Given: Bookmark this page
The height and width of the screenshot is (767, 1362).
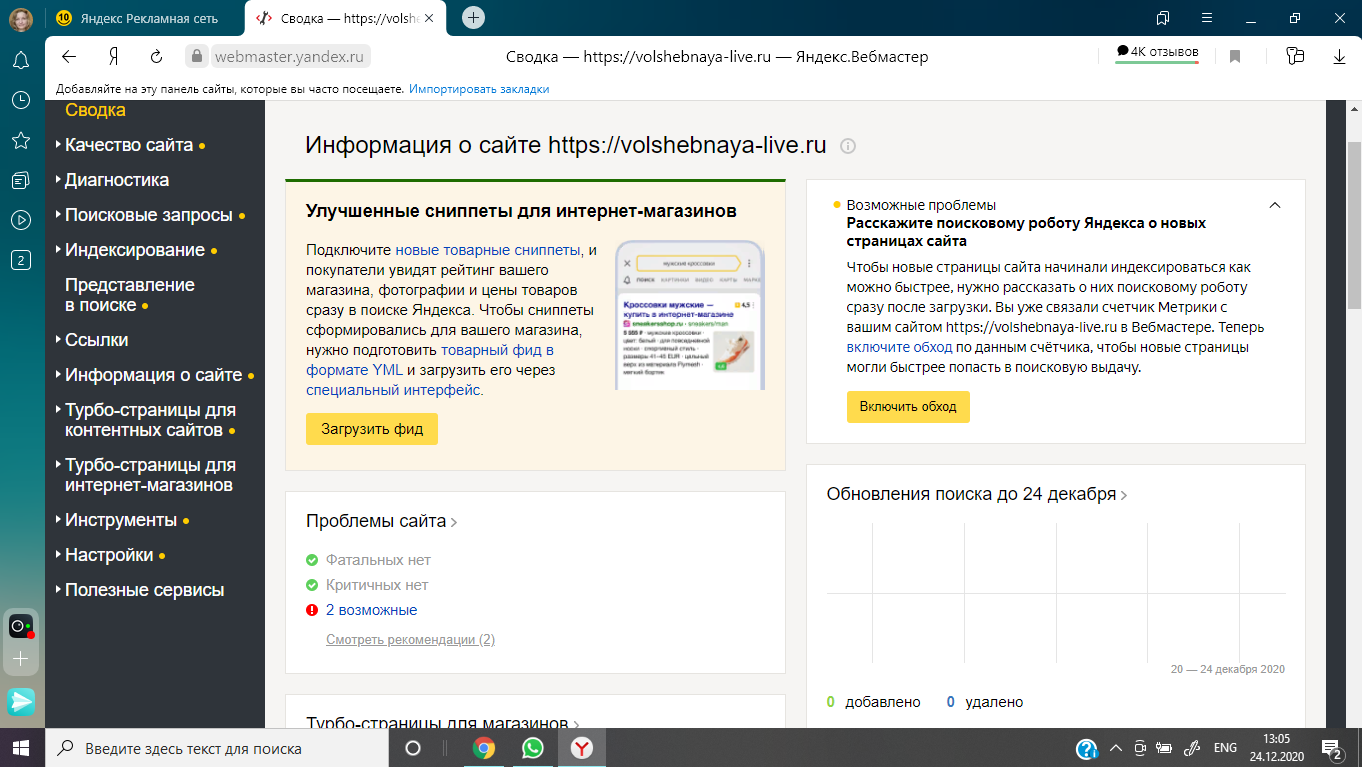Looking at the screenshot, I should [1235, 57].
